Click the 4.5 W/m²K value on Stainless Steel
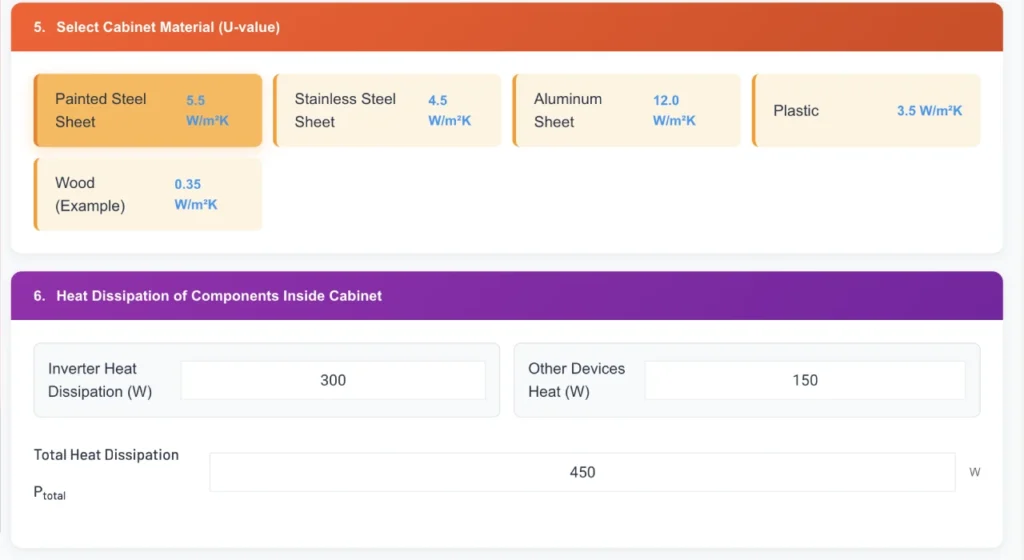Viewport: 1024px width, 560px height. point(449,110)
